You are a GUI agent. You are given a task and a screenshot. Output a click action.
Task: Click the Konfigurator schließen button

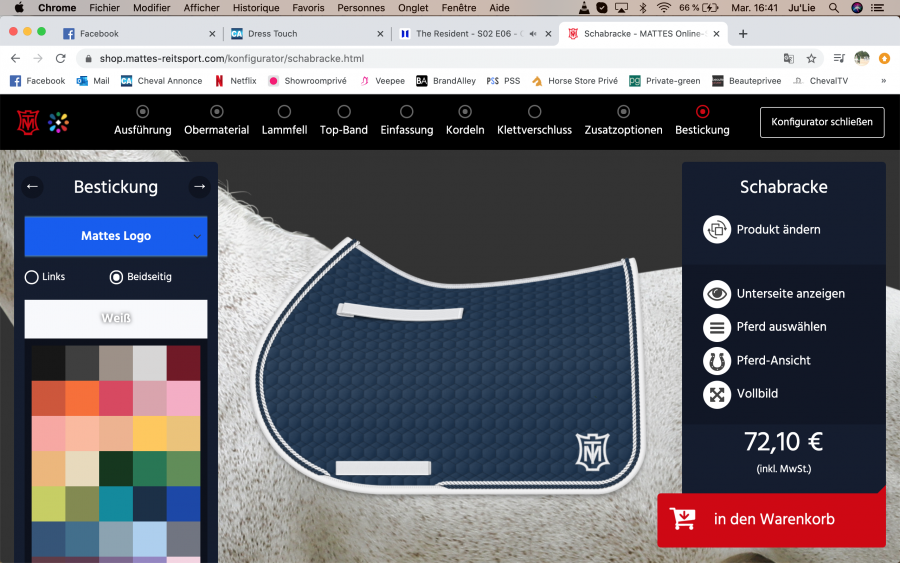[x=822, y=122]
